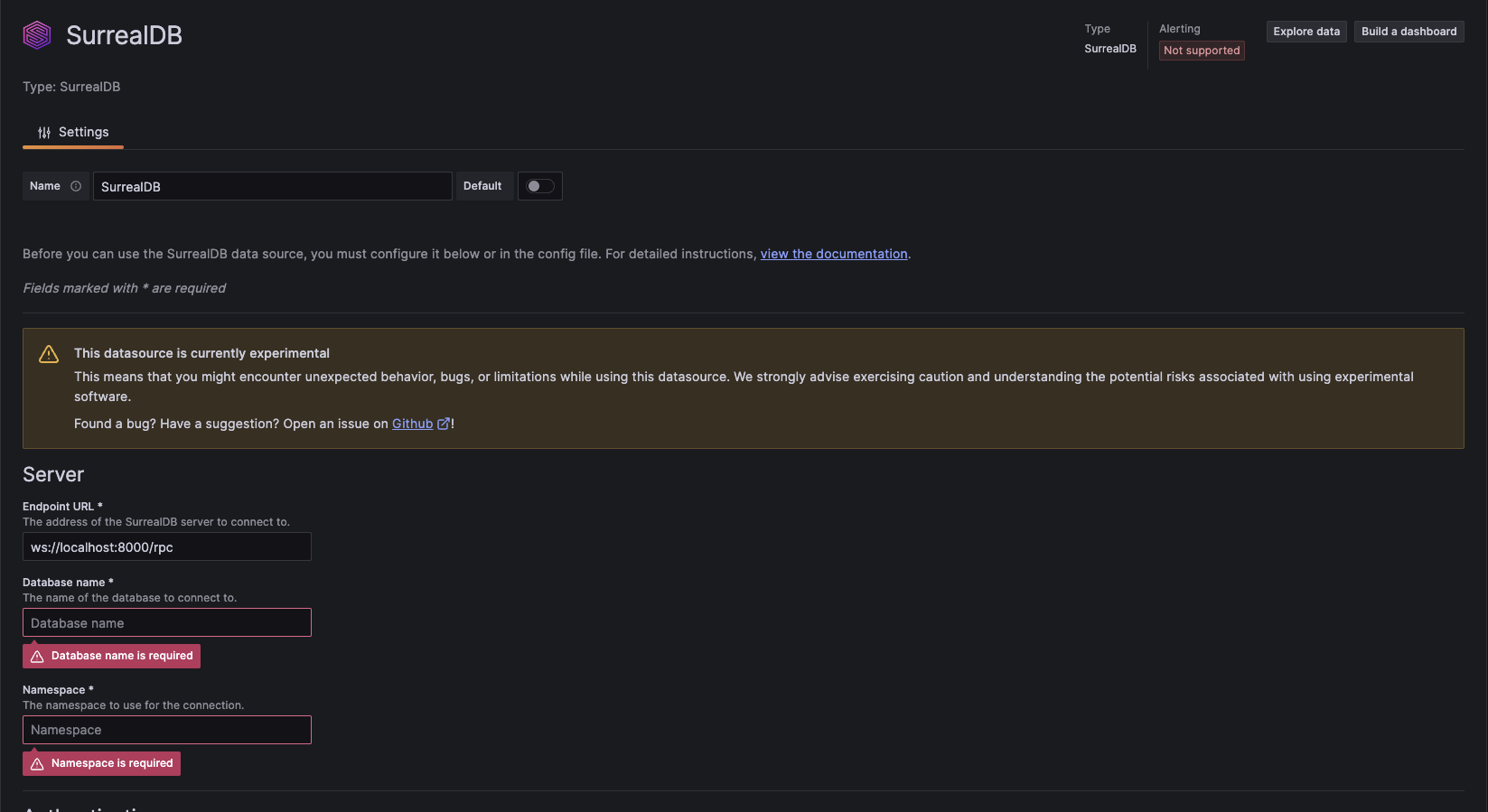Image resolution: width=1488 pixels, height=812 pixels.
Task: Click the SurrealDB page title
Action: click(x=124, y=35)
